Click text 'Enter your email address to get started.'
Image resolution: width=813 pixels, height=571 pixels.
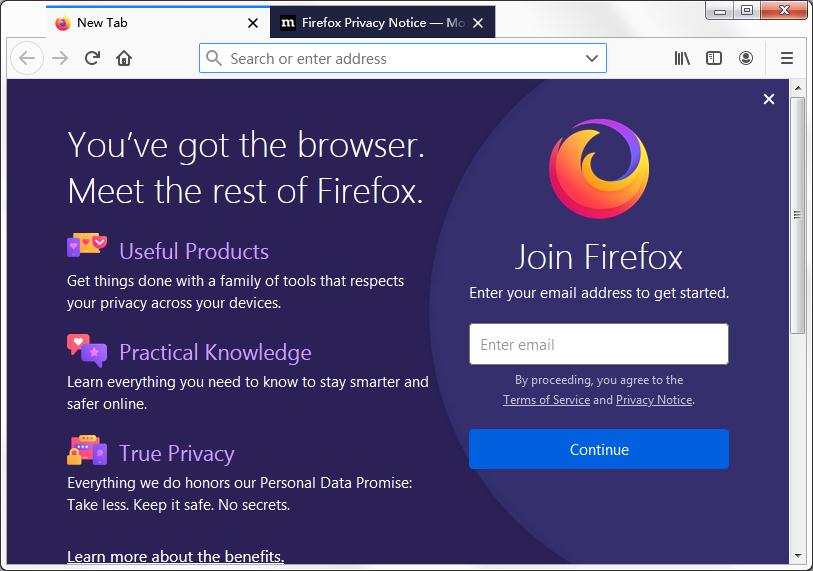click(x=599, y=293)
